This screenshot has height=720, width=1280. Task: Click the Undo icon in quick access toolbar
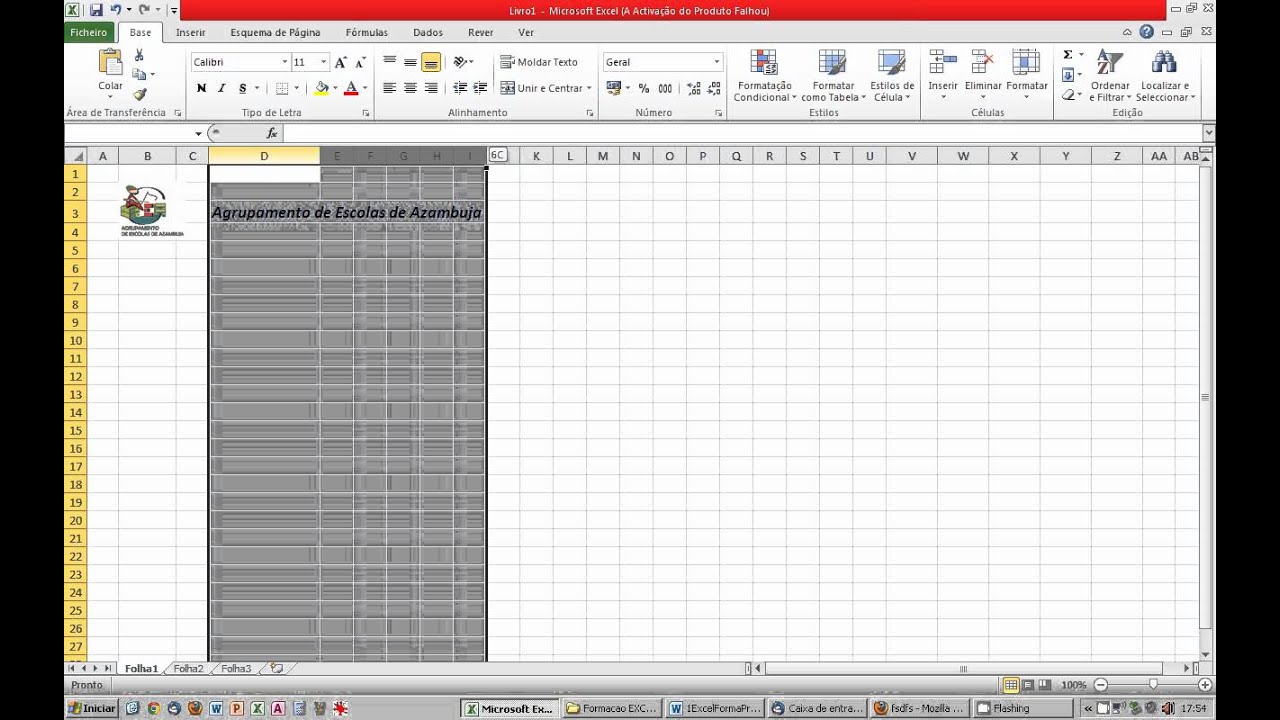[x=115, y=10]
